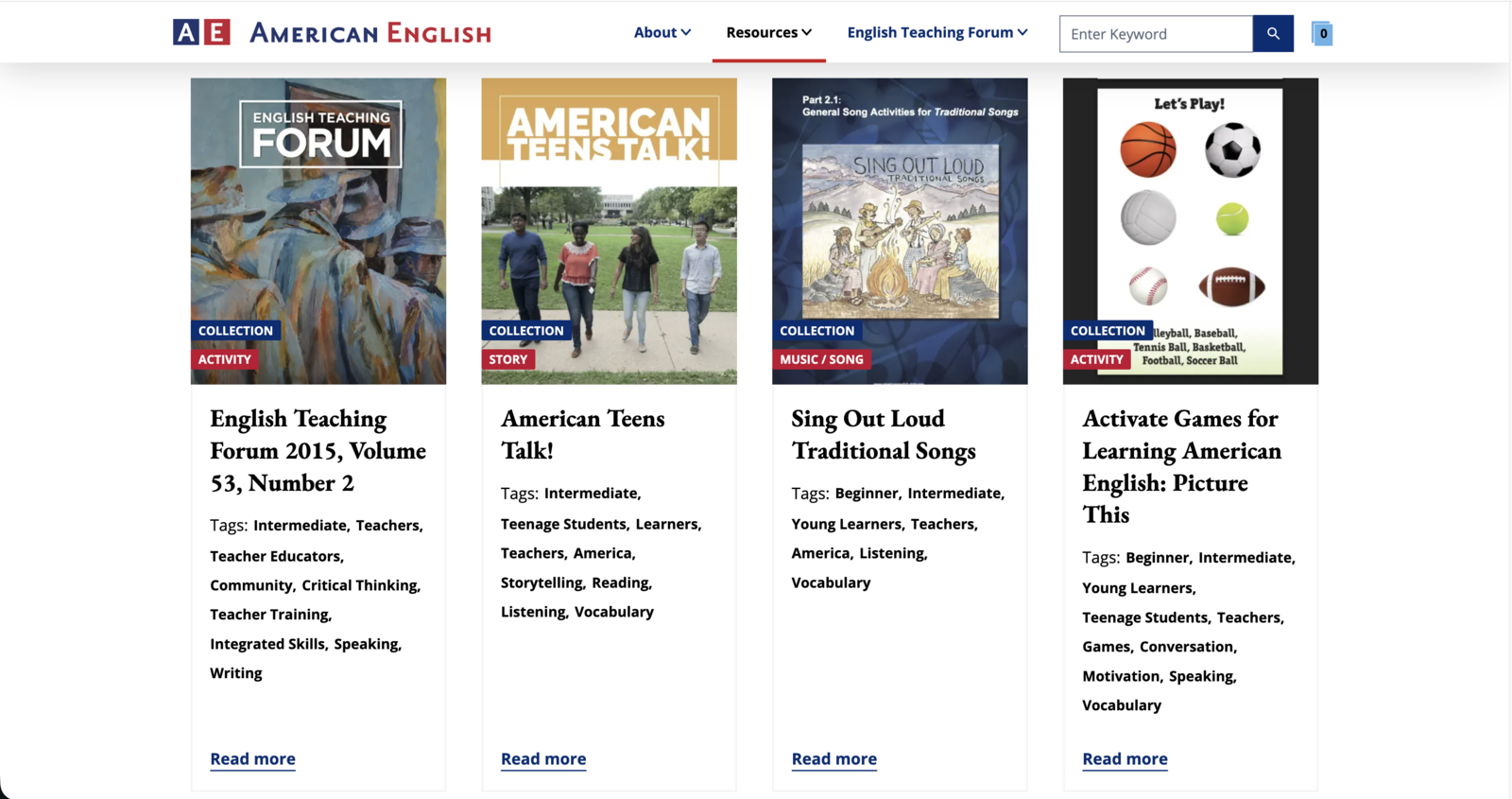Click COLLECTION badge on Sing Out Loud card
This screenshot has width=1512, height=799.
tap(816, 331)
